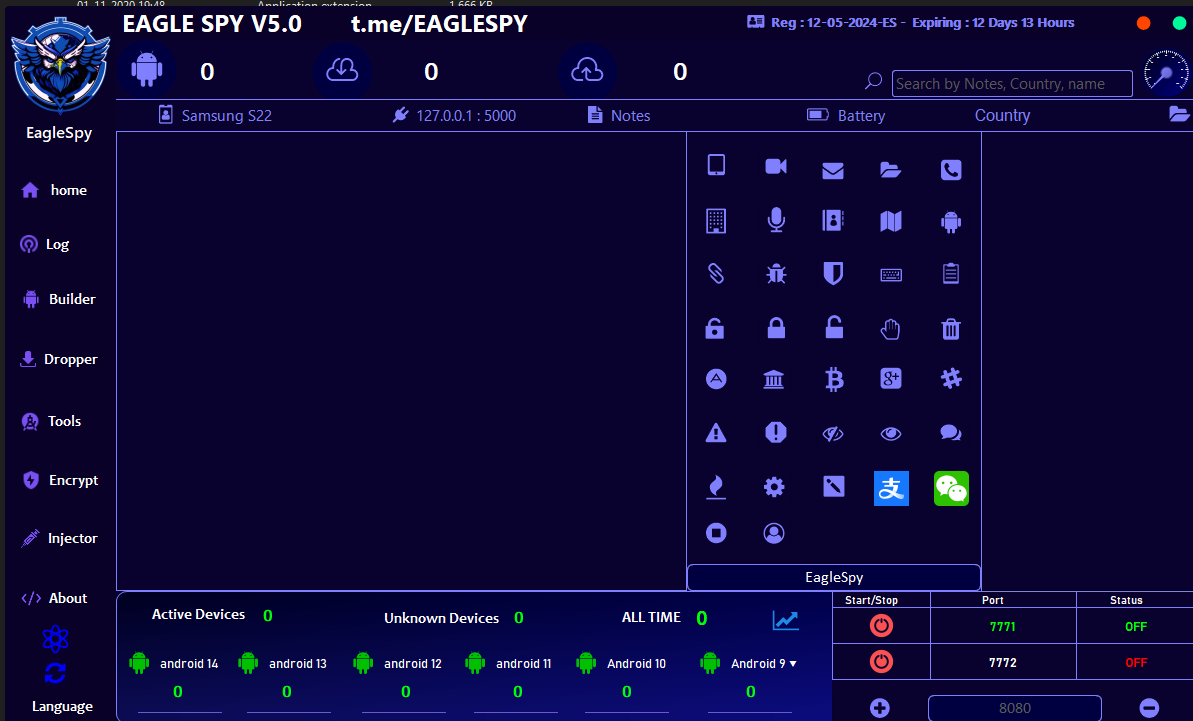
Task: Click the blue Alipay icon
Action: pyautogui.click(x=891, y=488)
